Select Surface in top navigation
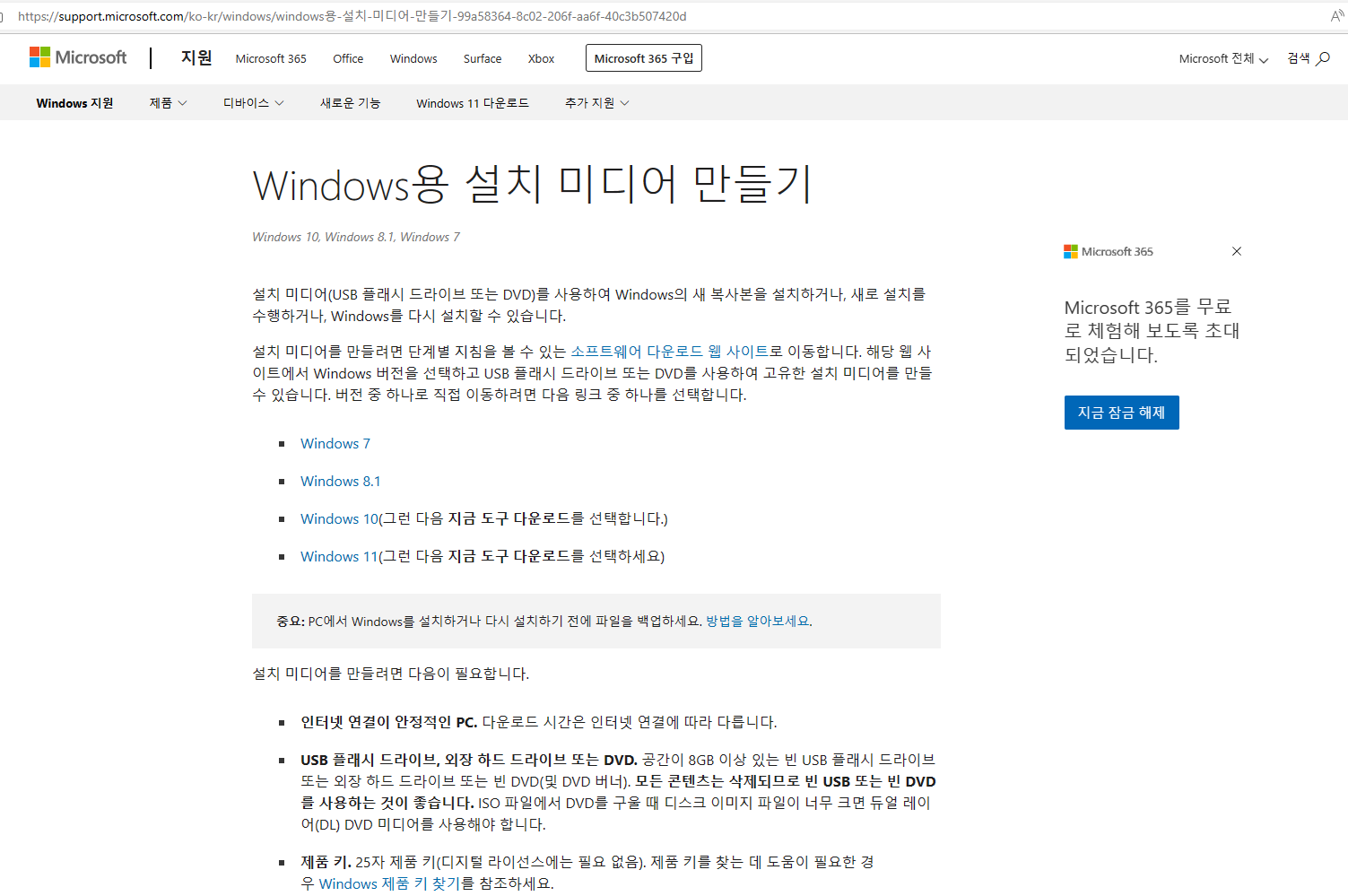Image resolution: width=1348 pixels, height=896 pixels. point(483,58)
